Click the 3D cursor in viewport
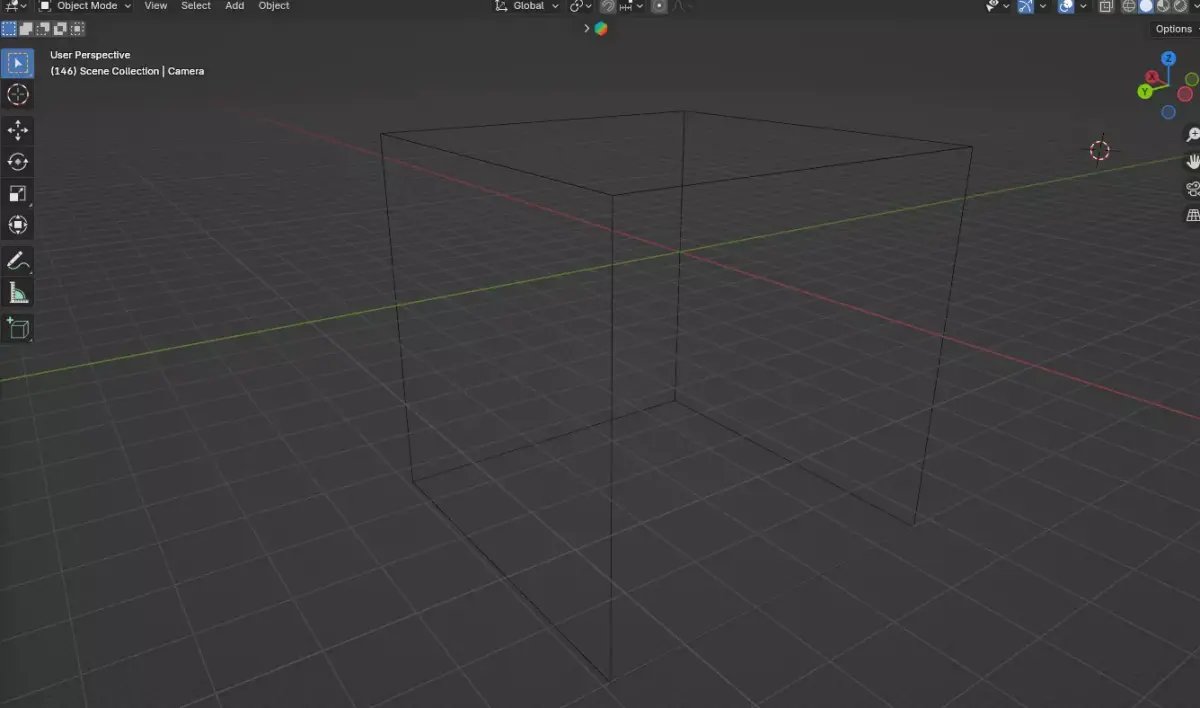This screenshot has height=708, width=1200. click(1100, 150)
